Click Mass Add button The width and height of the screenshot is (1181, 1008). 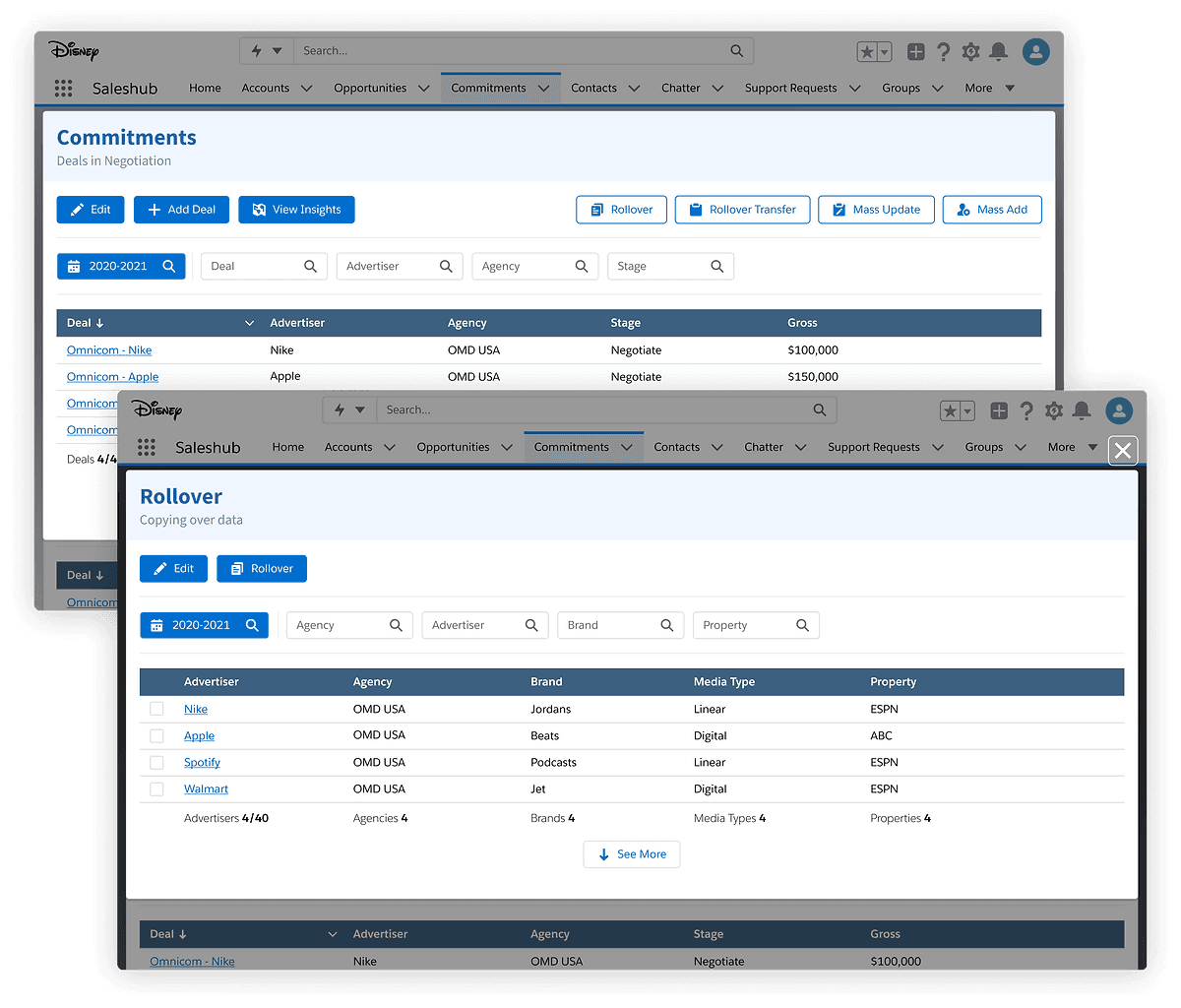pos(992,210)
